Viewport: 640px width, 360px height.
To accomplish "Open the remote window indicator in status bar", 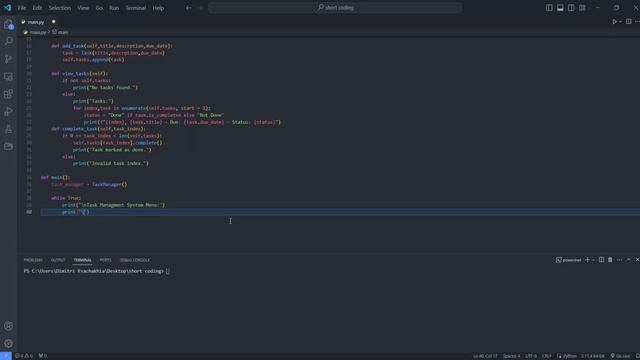I will point(6,356).
